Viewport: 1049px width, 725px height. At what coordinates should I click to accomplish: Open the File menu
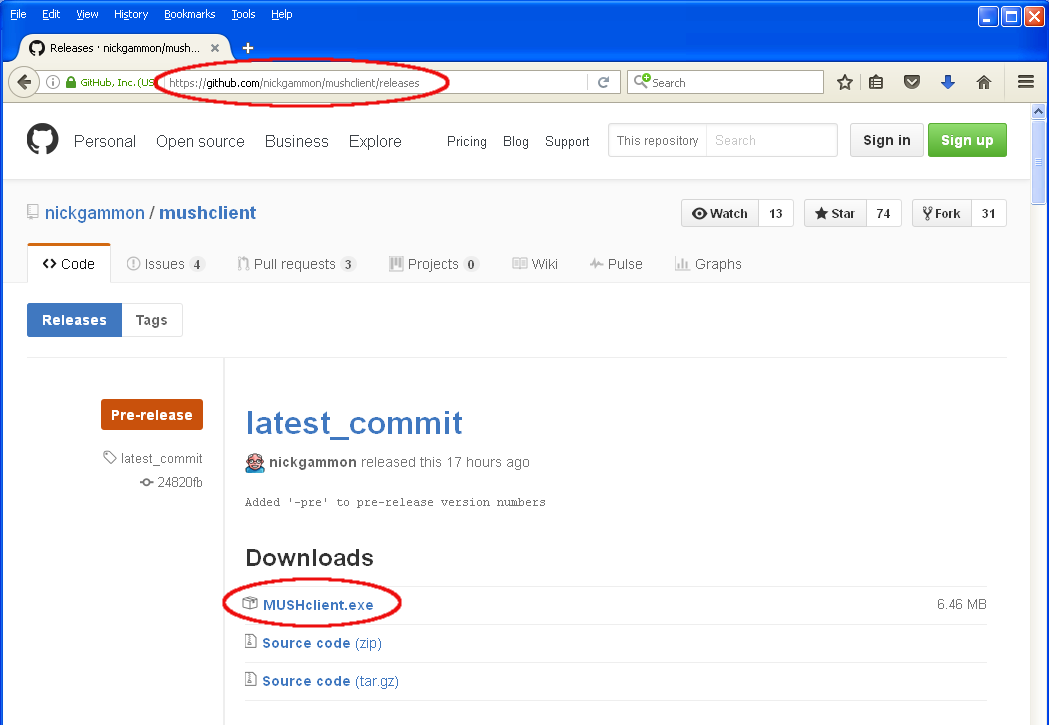(x=18, y=14)
